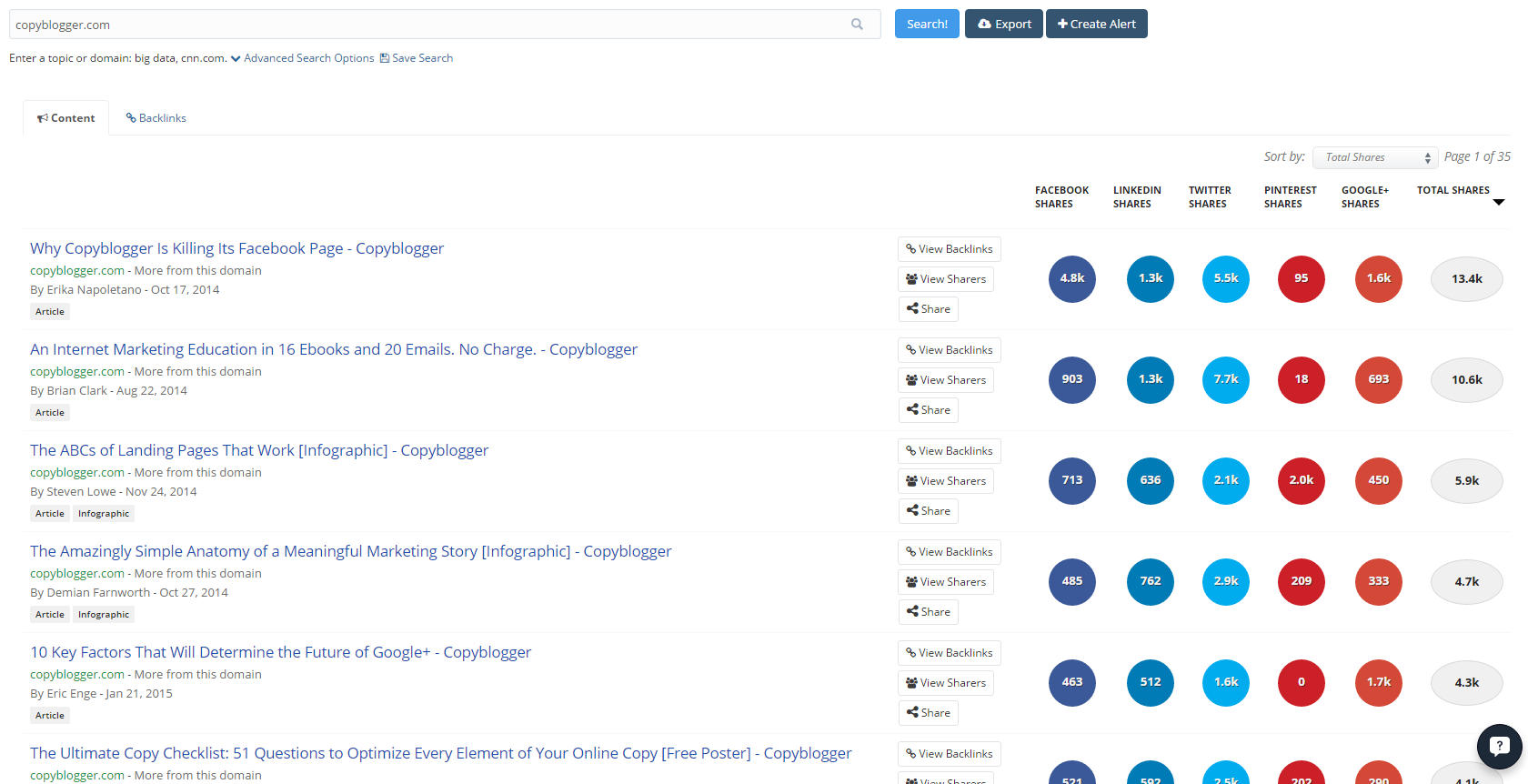1528x784 pixels.
Task: Click the Export button
Action: point(1004,25)
